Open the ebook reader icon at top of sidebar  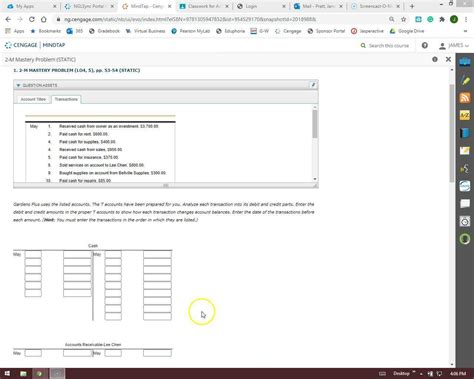point(465,62)
